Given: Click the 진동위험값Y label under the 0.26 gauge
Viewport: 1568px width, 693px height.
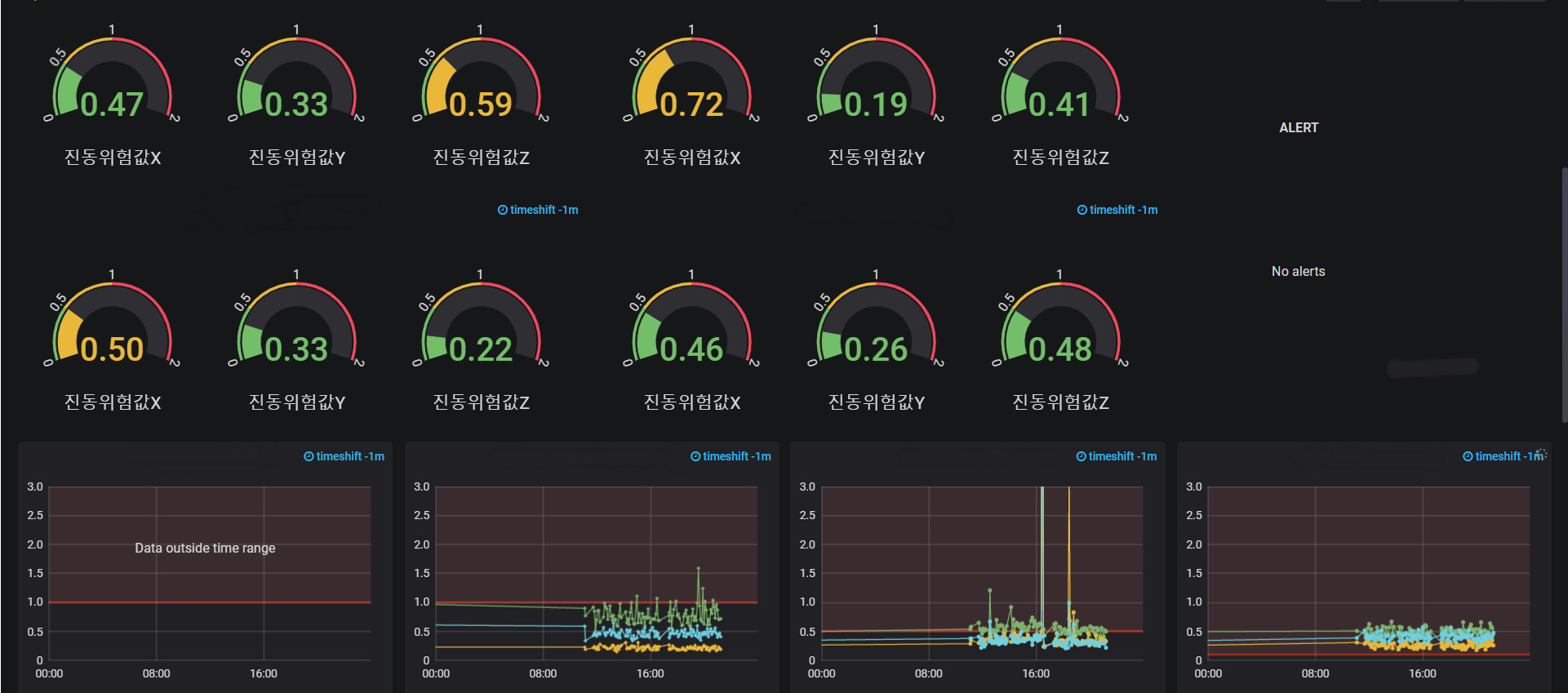Looking at the screenshot, I should pos(877,402).
